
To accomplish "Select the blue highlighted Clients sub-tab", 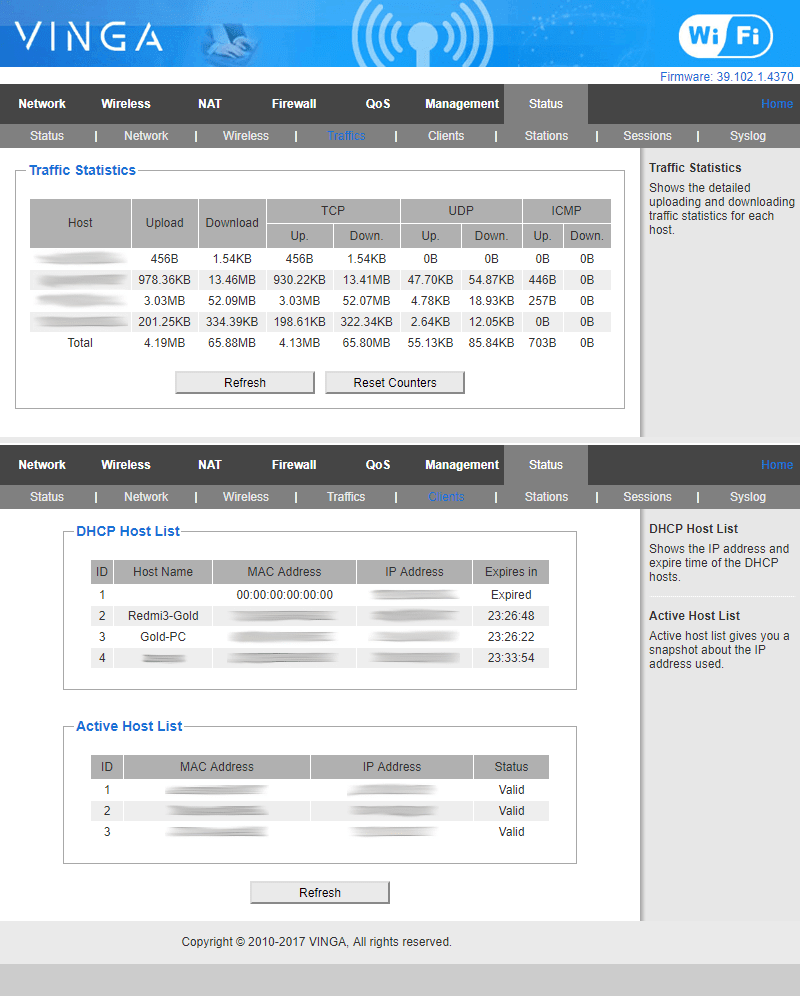I will 446,497.
